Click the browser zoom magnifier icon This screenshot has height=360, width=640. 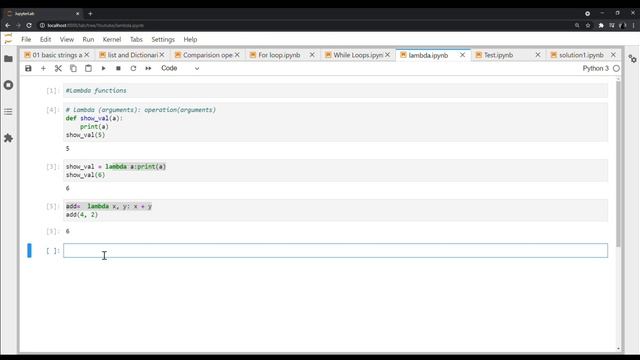pos(577,25)
